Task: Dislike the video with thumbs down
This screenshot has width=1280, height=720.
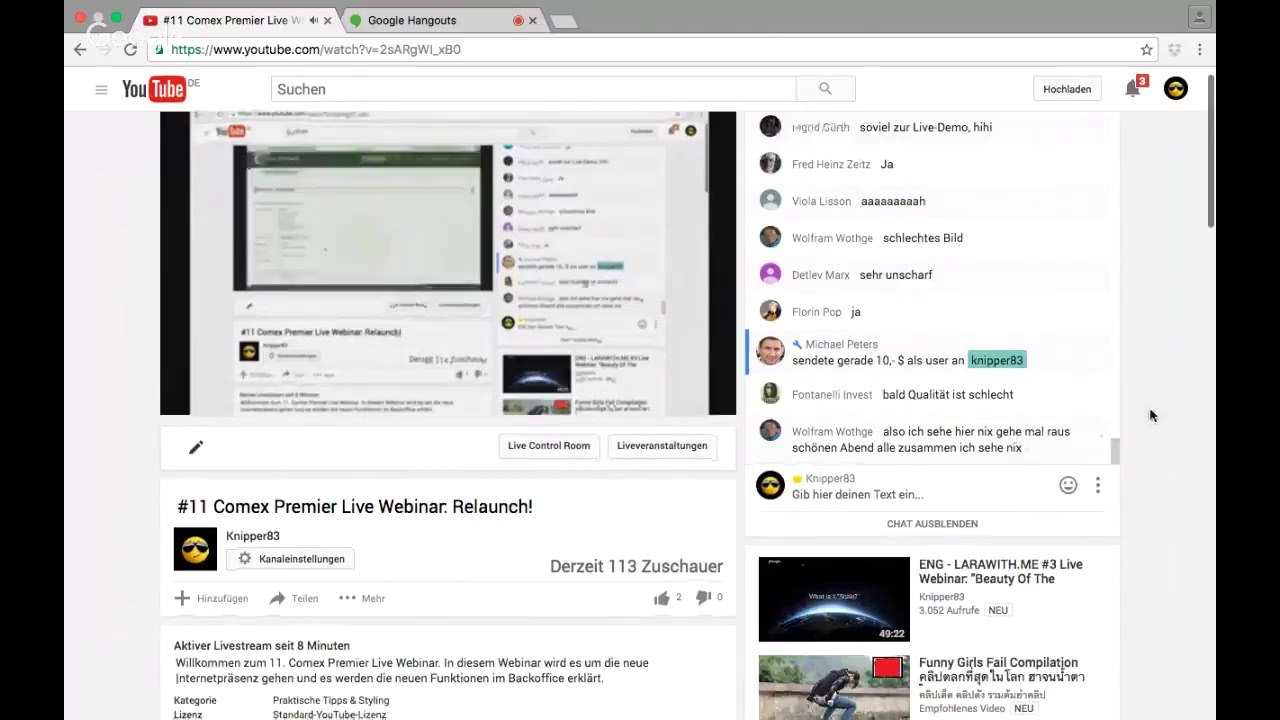Action: click(x=703, y=598)
